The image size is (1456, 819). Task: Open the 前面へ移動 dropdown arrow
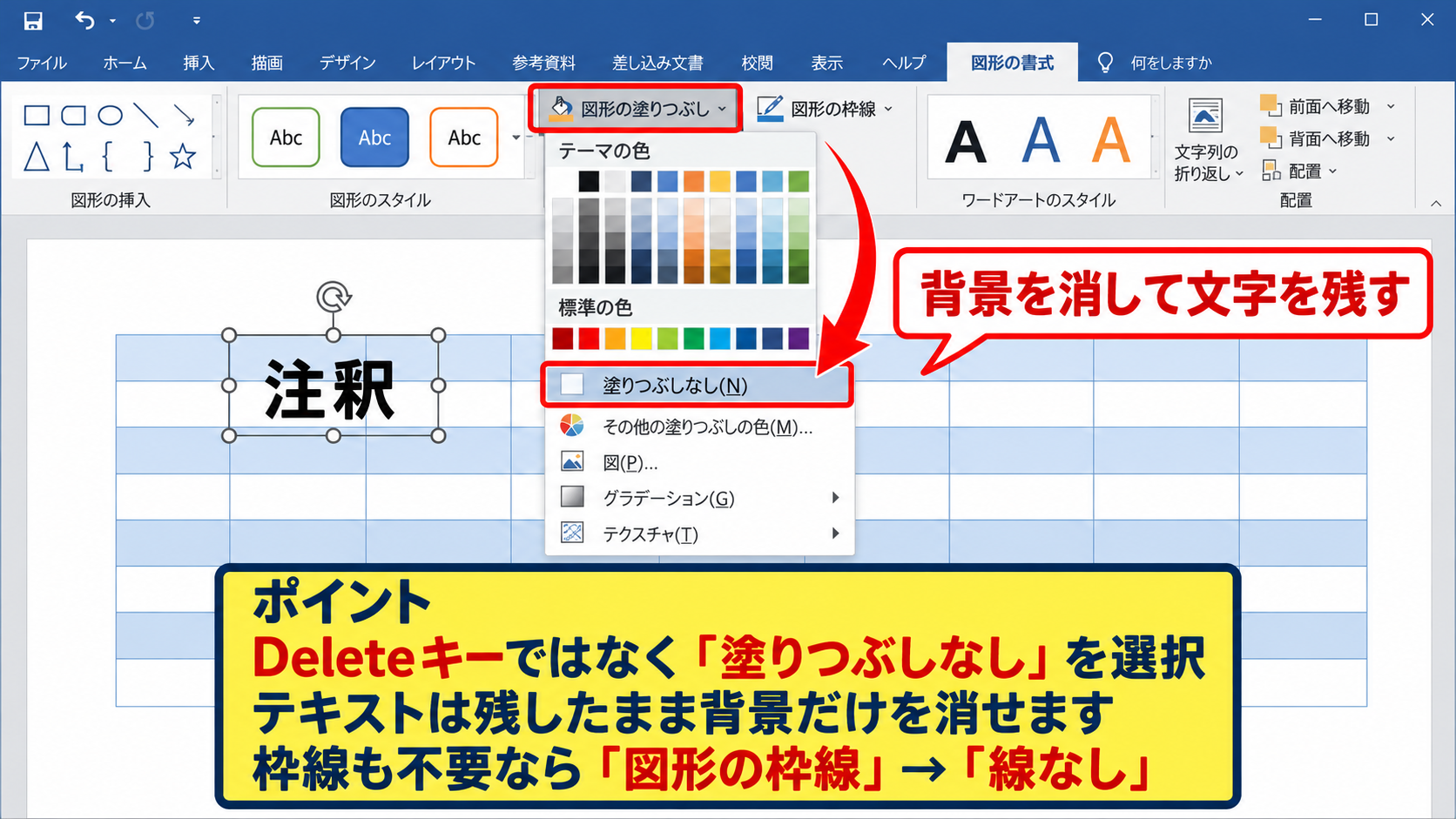1391,106
